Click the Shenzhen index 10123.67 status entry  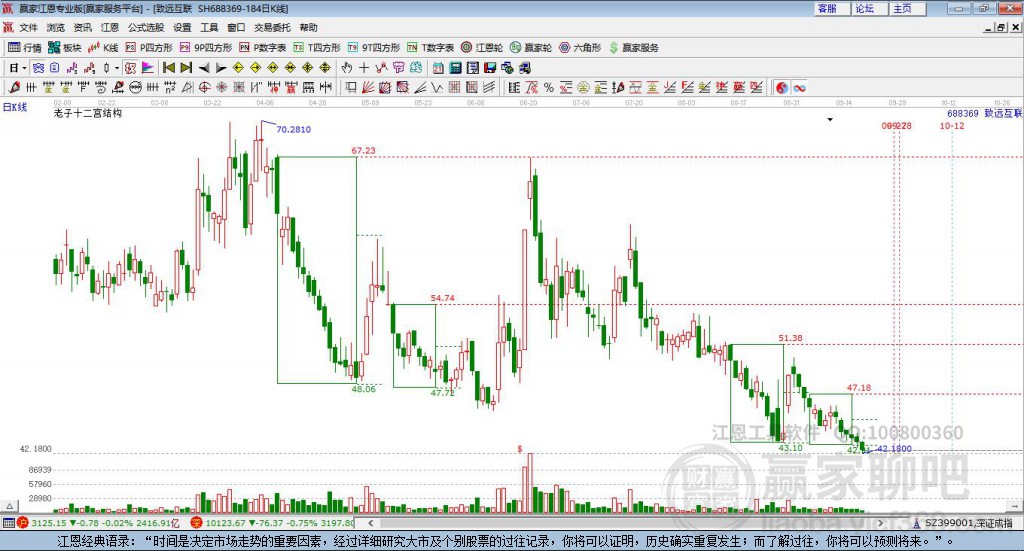272,523
